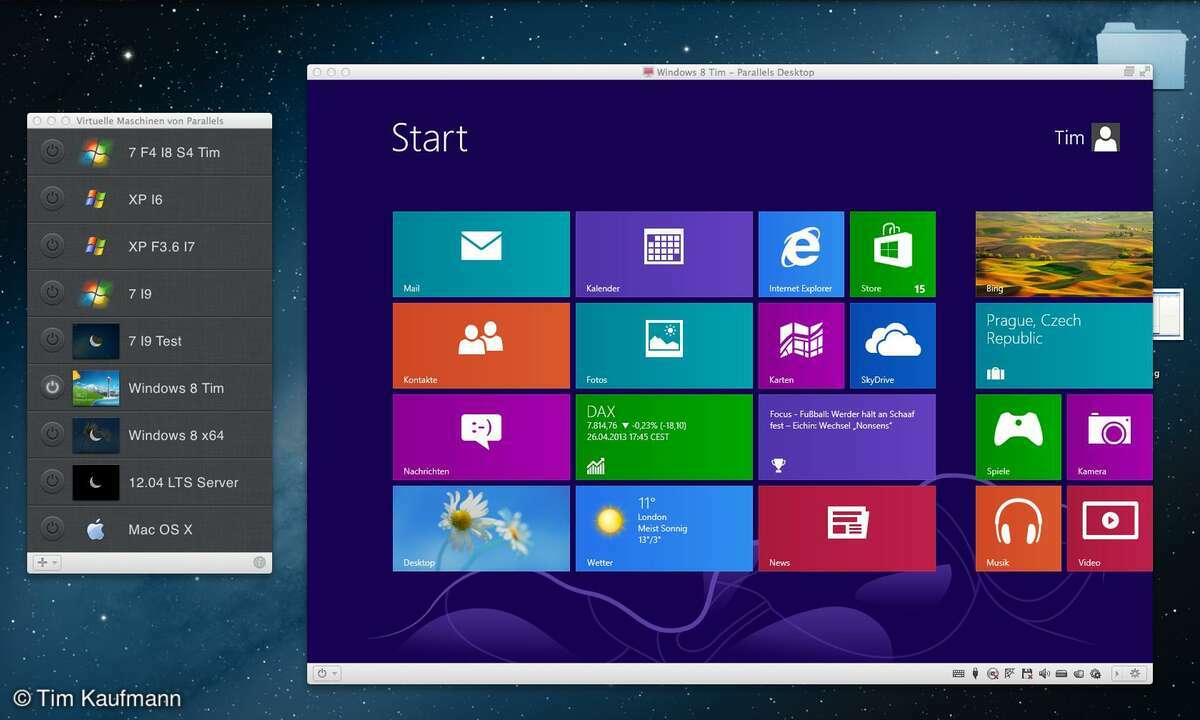Click the 12.04 LTS Server black thumbnail
This screenshot has height=720, width=1200.
tap(96, 482)
